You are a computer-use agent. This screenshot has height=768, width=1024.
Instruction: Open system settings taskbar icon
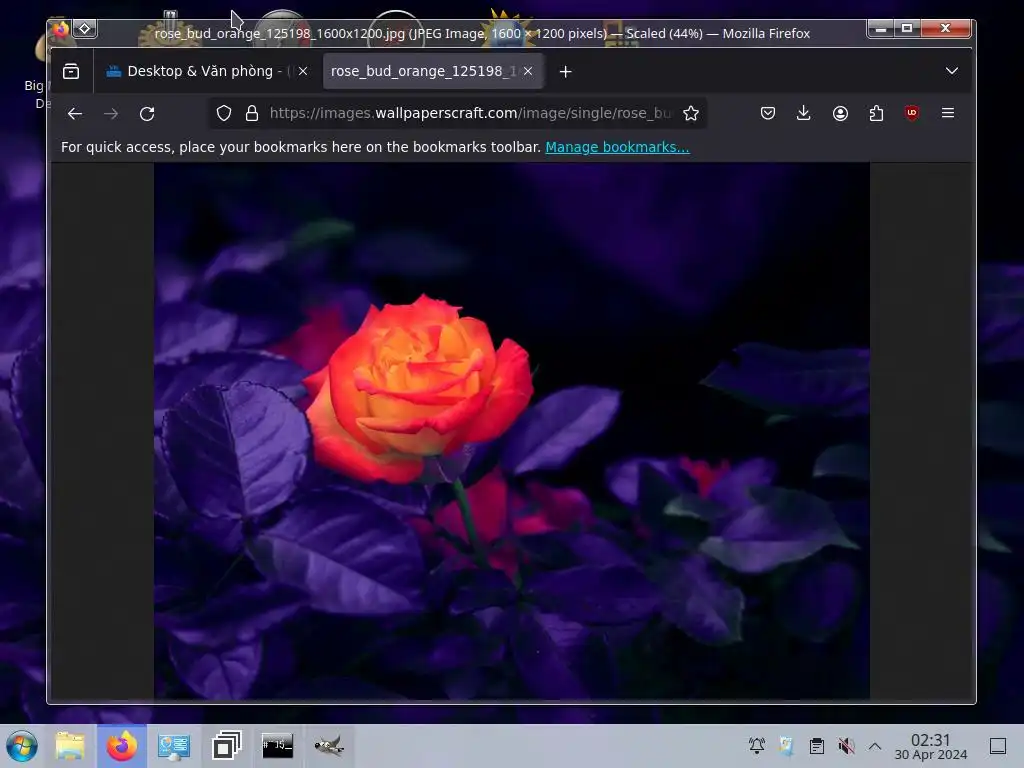(174, 746)
